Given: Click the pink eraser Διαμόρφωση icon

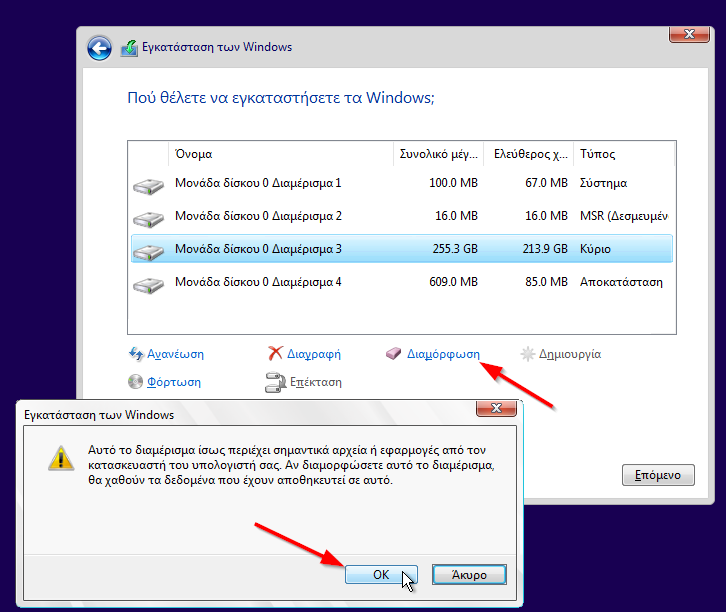Looking at the screenshot, I should [x=394, y=354].
